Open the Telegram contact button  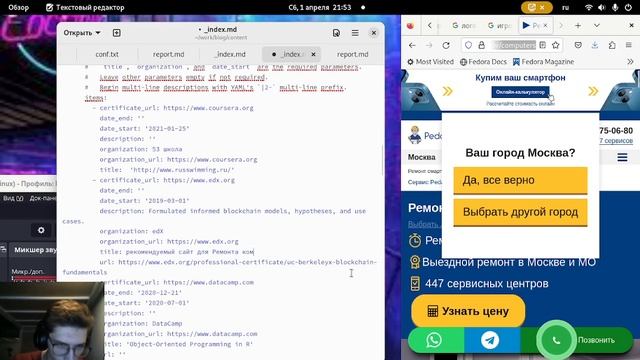click(490, 340)
